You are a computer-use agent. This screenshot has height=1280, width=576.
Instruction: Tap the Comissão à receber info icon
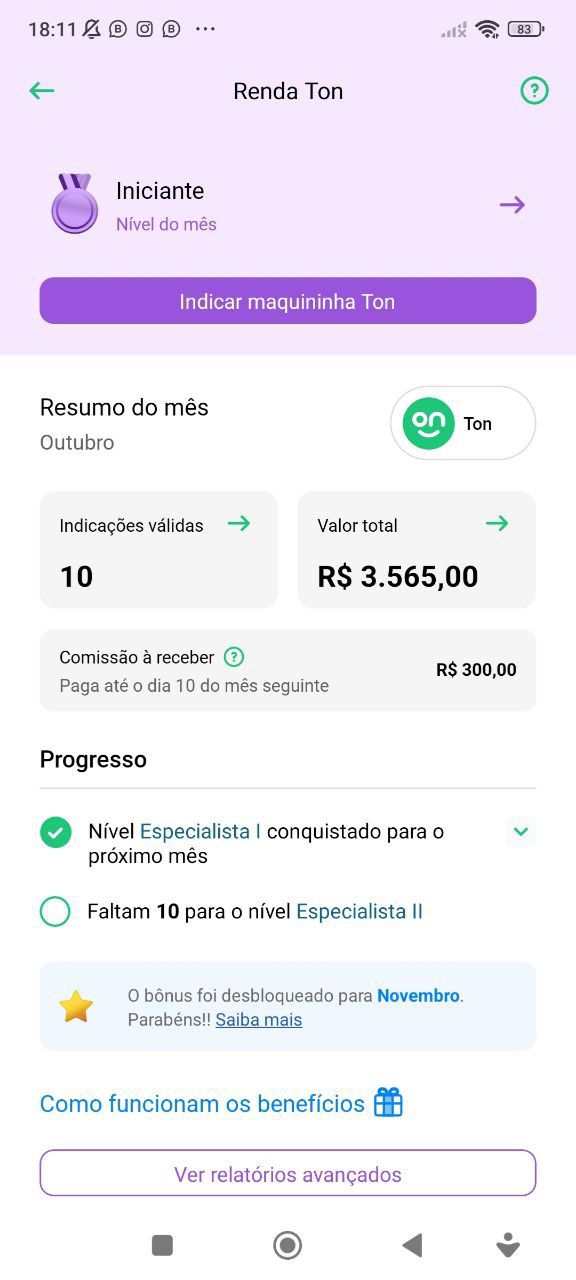point(234,657)
